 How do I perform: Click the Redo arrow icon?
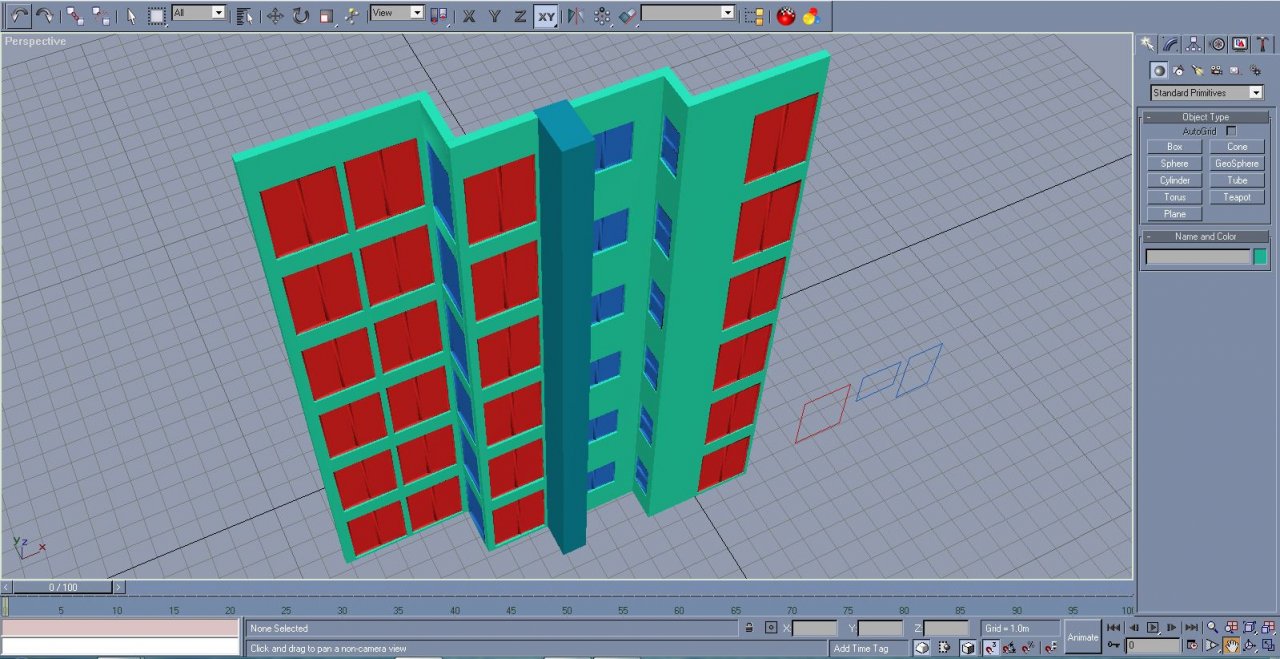pyautogui.click(x=45, y=15)
